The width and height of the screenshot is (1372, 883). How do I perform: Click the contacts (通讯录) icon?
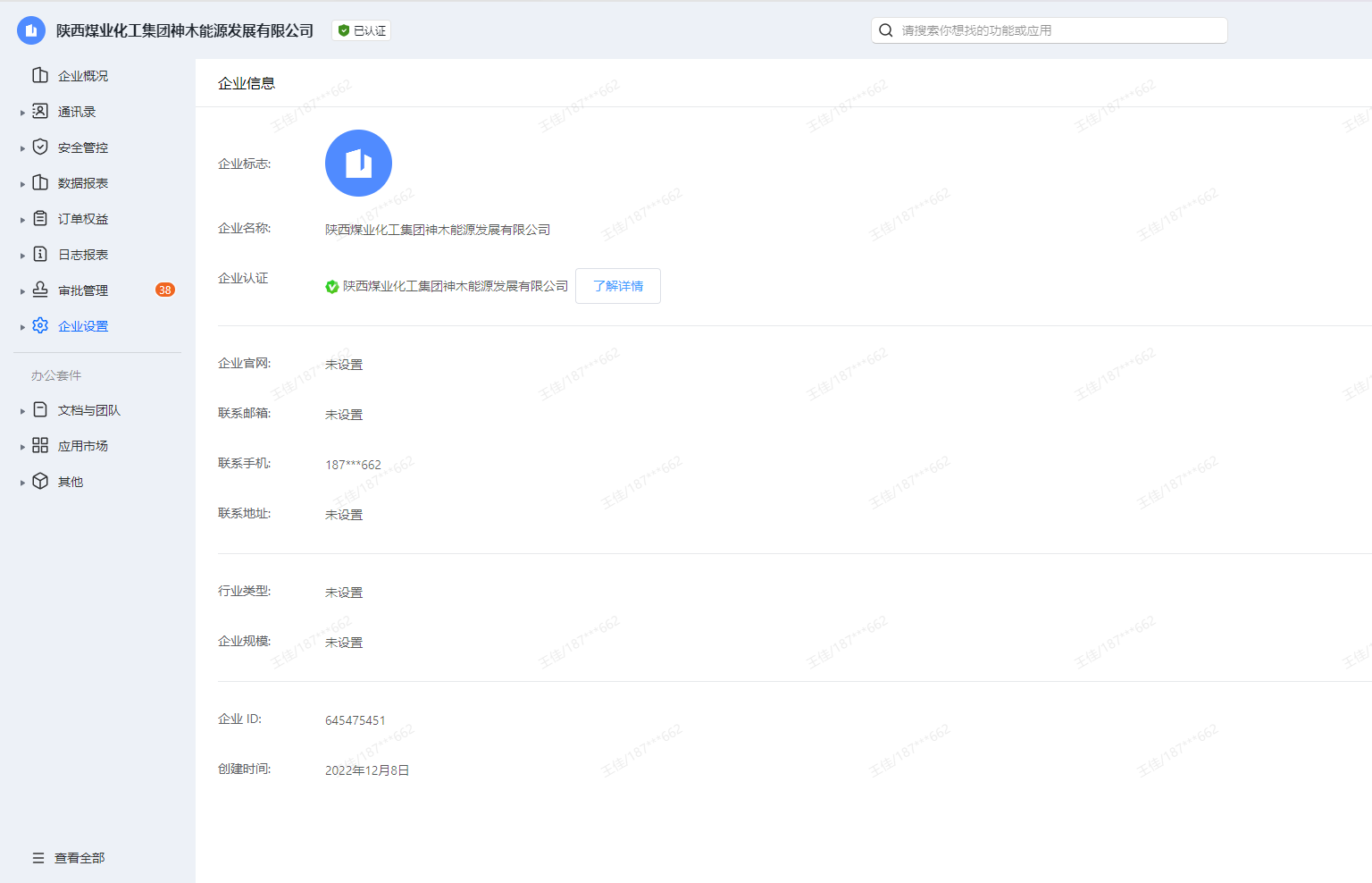(40, 111)
